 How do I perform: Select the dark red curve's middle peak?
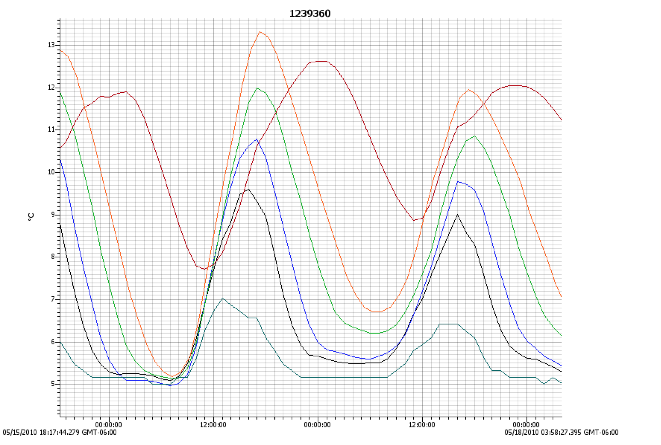[x=320, y=61]
